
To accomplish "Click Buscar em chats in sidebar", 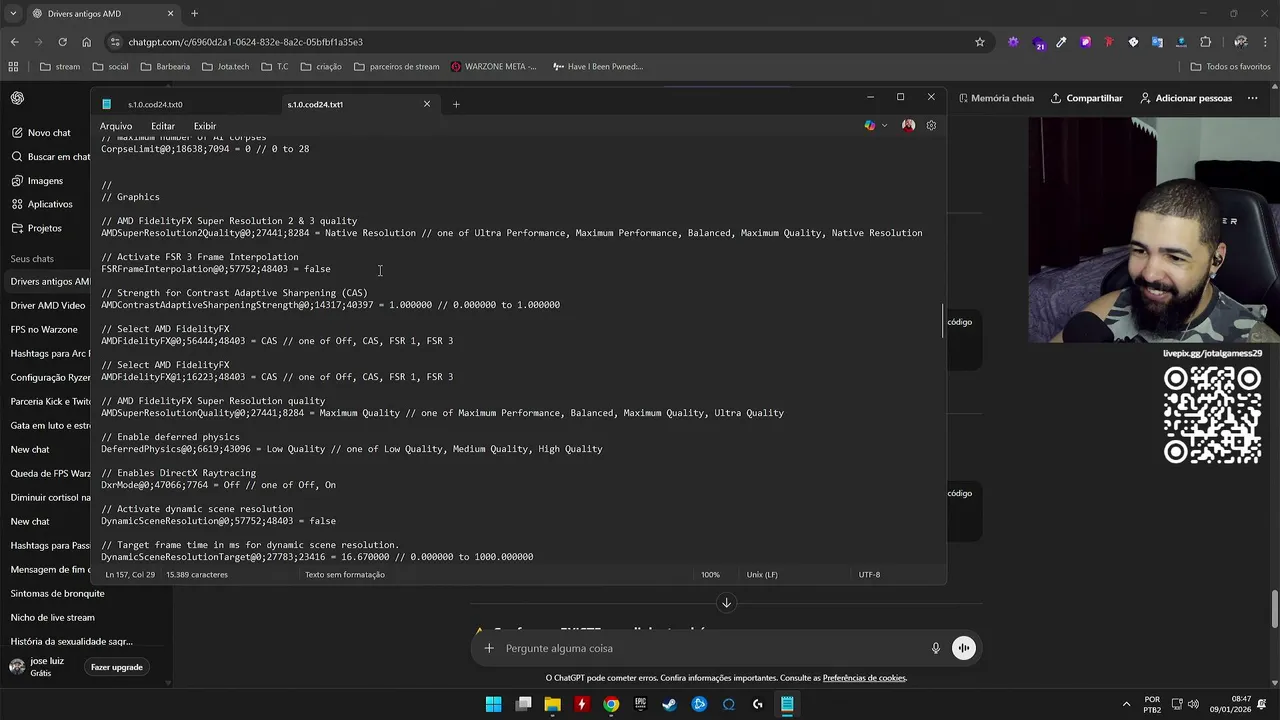I will point(48,156).
